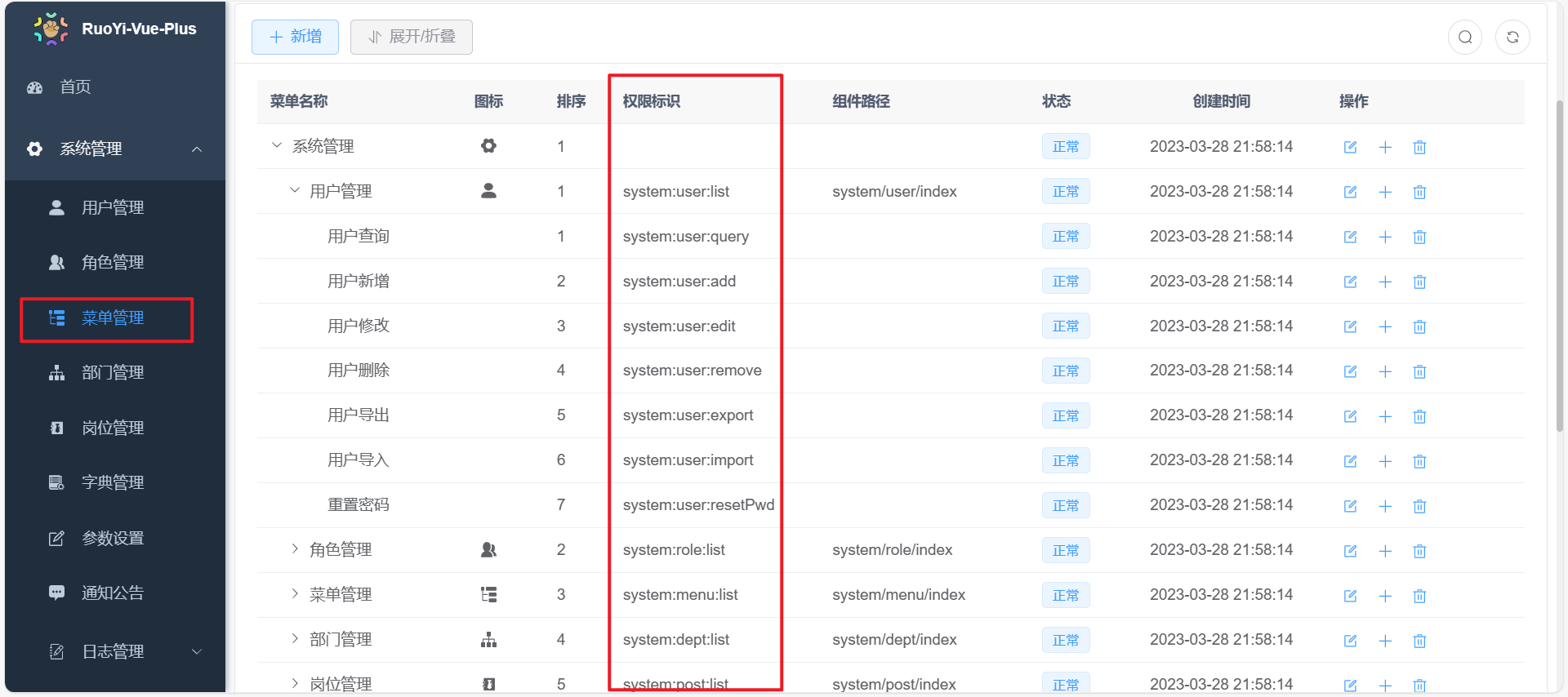Open 岗位管理 in the sidebar
The width and height of the screenshot is (1568, 697).
pyautogui.click(x=115, y=428)
